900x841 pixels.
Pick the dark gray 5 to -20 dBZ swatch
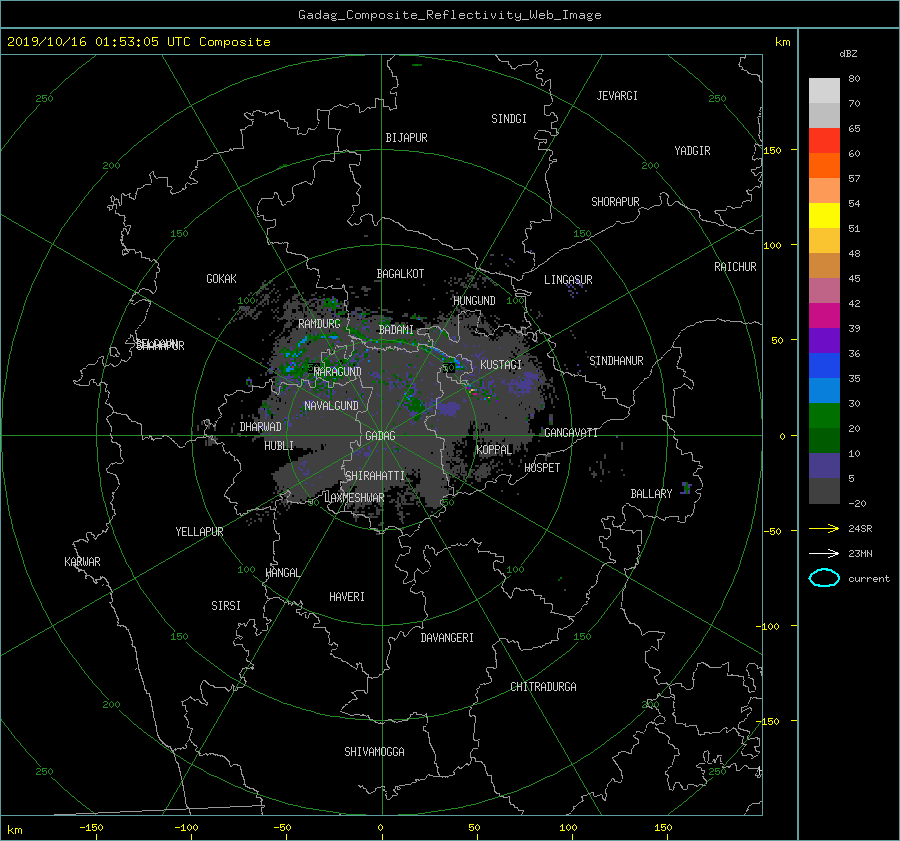pyautogui.click(x=824, y=490)
